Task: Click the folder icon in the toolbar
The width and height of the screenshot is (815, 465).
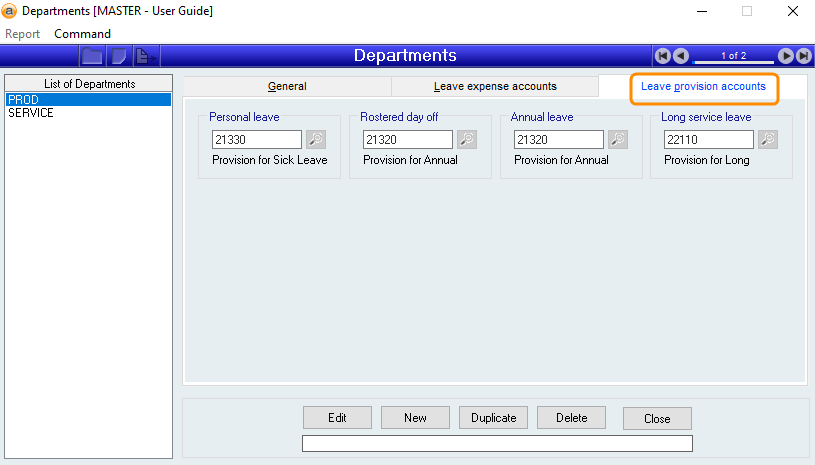Action: tap(92, 56)
